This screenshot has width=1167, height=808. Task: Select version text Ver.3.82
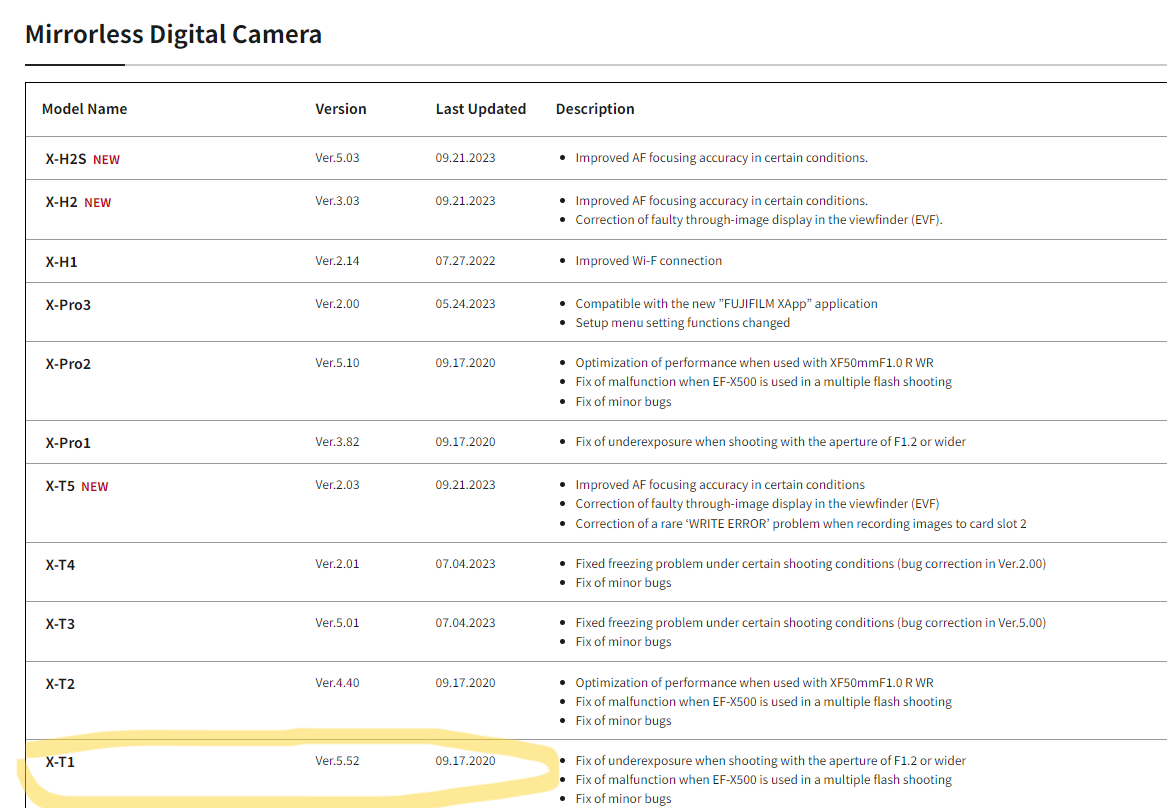(x=337, y=442)
